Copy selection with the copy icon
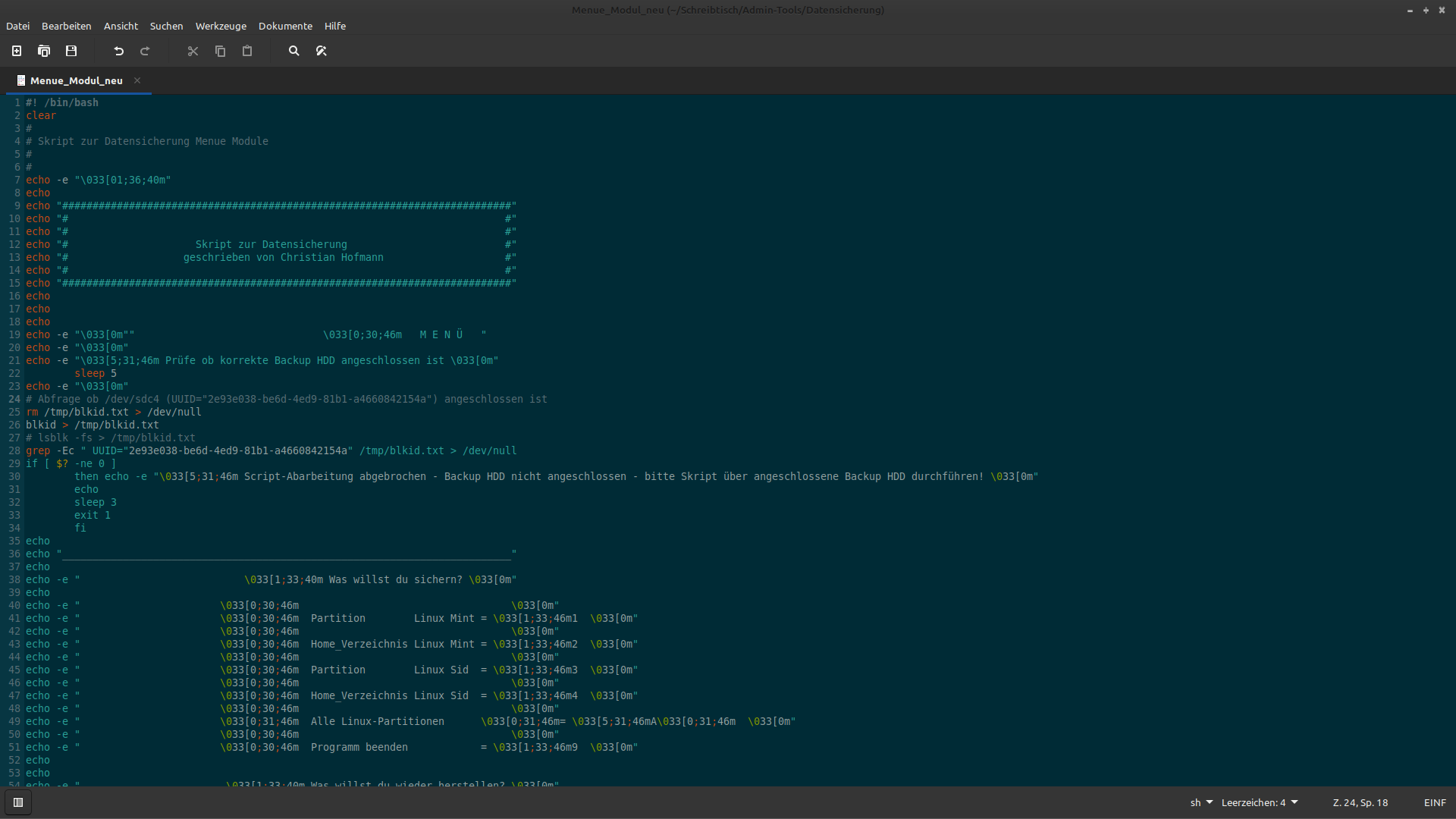 point(220,51)
